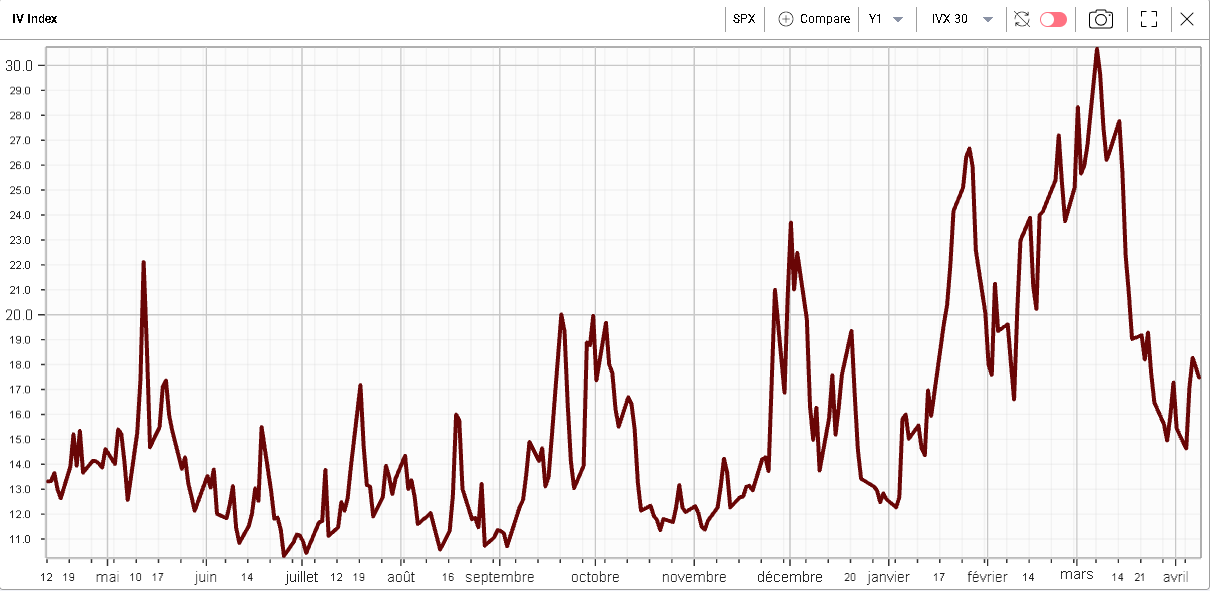Click the 16 date tick after août
Image resolution: width=1210 pixels, height=591 pixels.
coord(447,577)
